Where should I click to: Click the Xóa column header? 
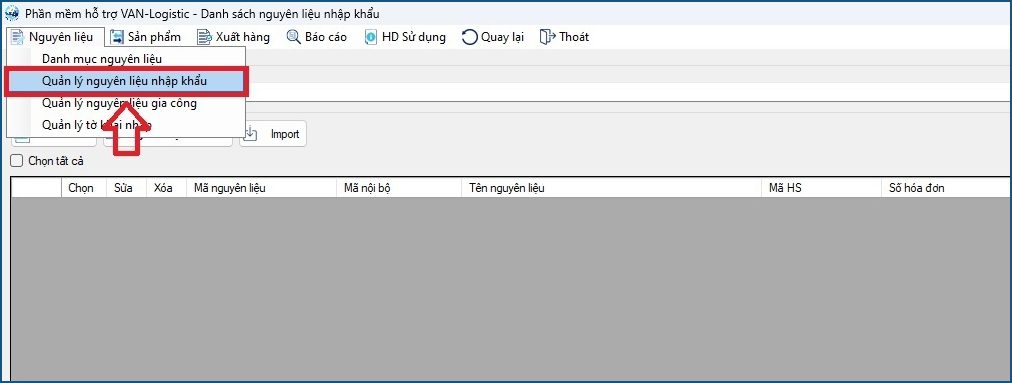[166, 188]
